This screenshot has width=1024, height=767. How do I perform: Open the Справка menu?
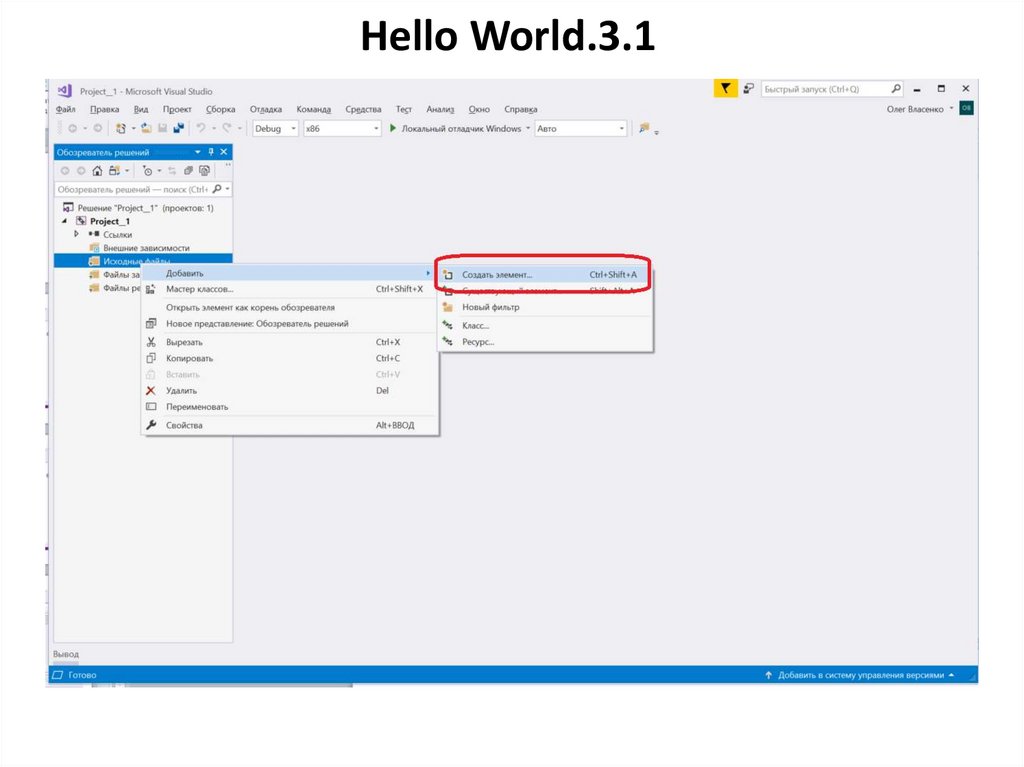(x=520, y=109)
